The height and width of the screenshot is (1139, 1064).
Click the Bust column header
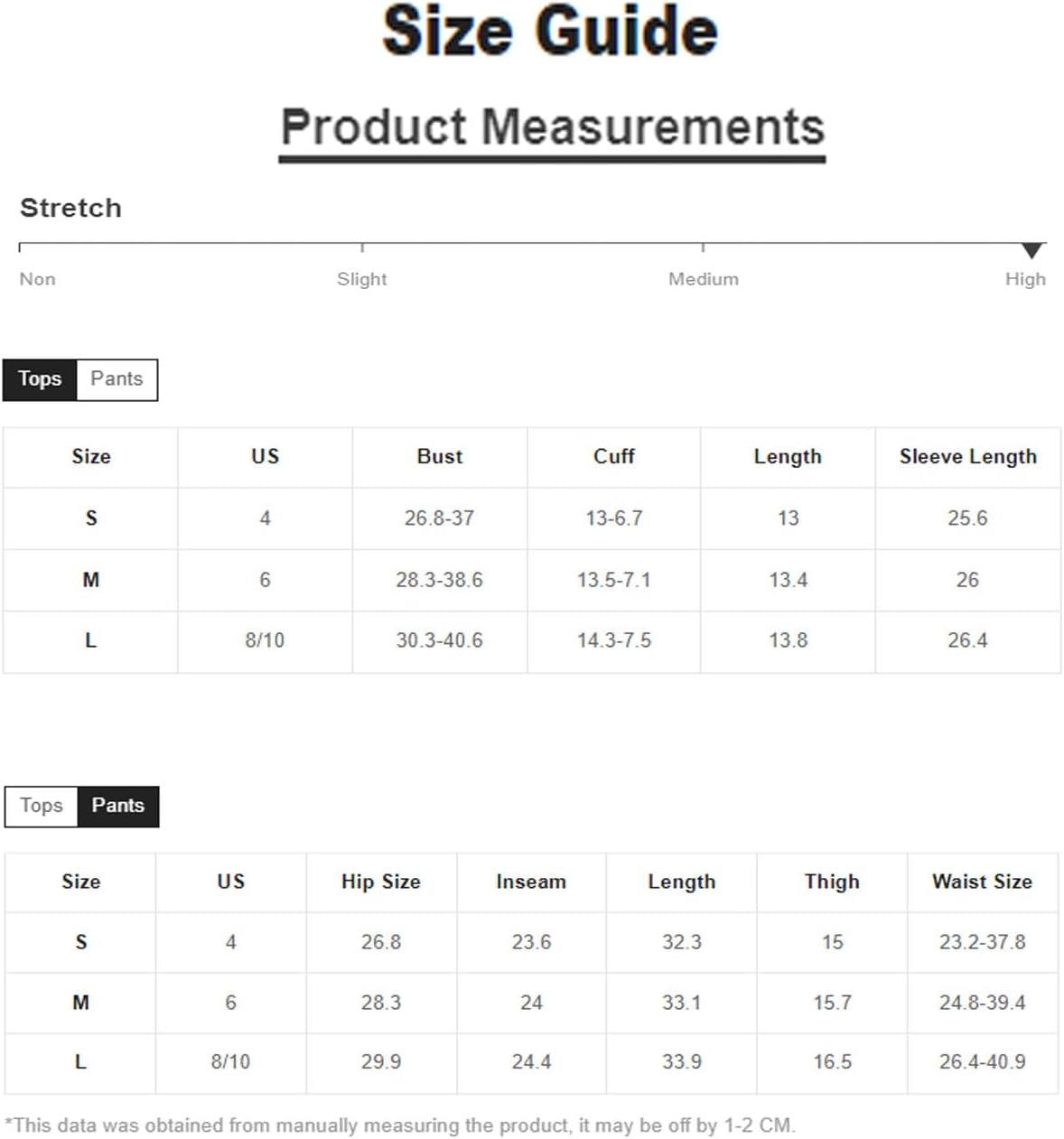pos(439,457)
